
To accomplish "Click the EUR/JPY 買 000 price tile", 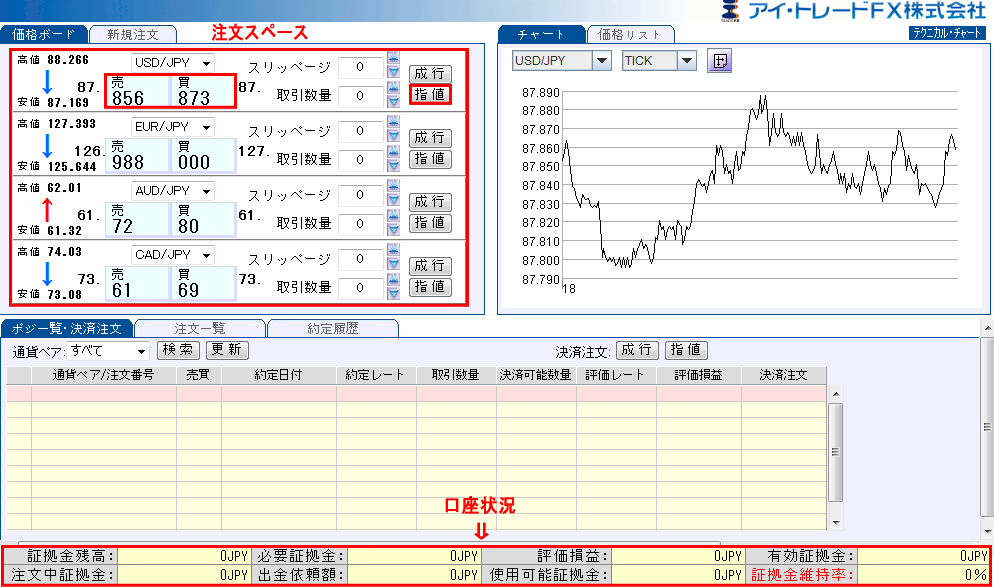I will (x=203, y=155).
